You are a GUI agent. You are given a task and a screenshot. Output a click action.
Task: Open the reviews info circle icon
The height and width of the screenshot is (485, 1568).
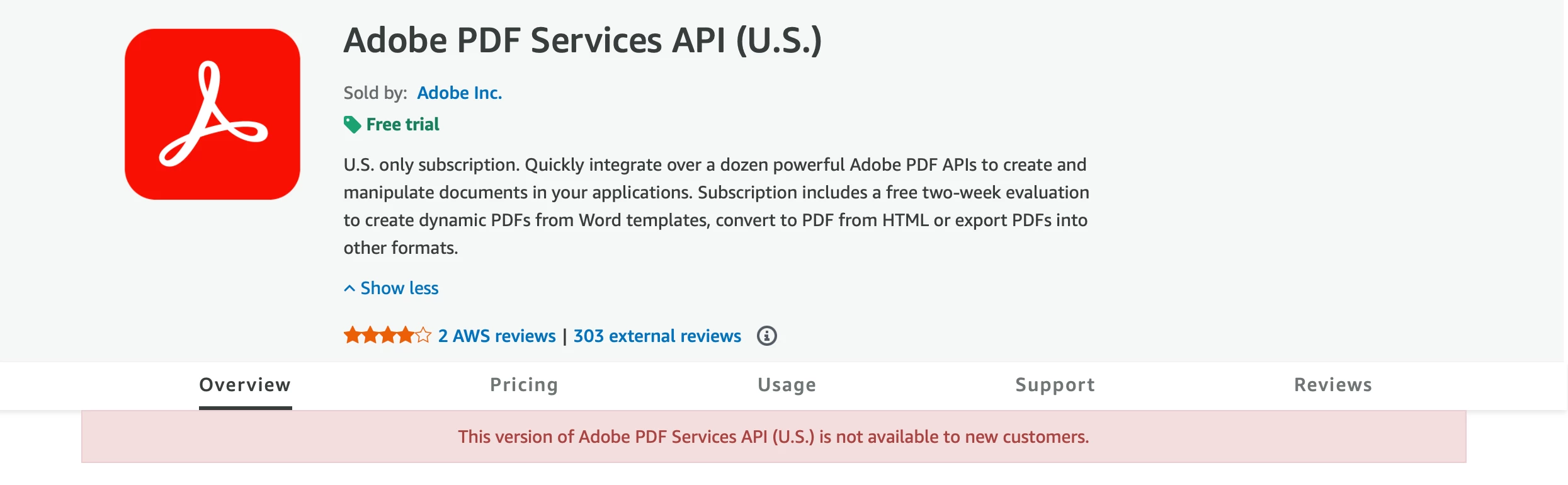pos(766,336)
